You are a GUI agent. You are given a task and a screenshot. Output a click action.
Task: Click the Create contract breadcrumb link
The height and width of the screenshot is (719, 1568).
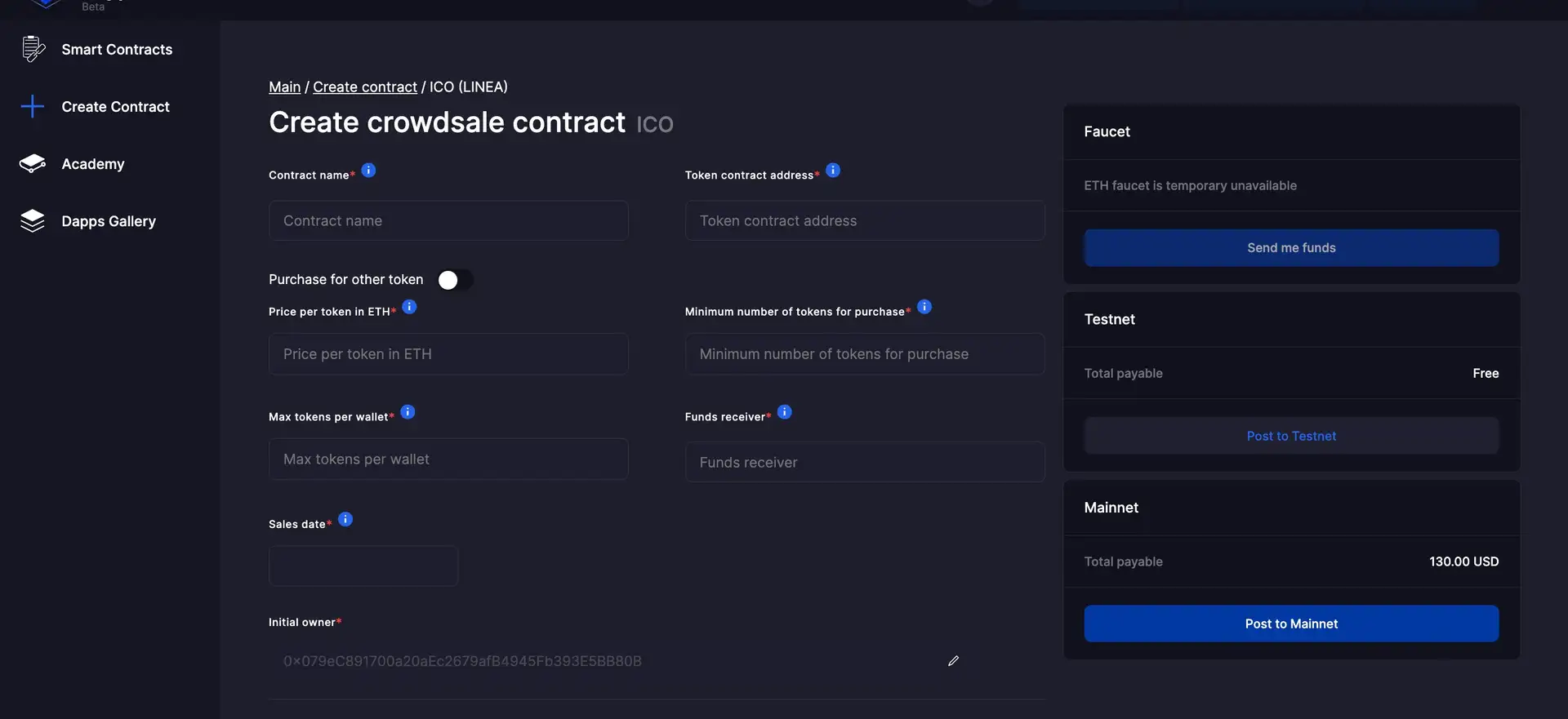coord(364,87)
